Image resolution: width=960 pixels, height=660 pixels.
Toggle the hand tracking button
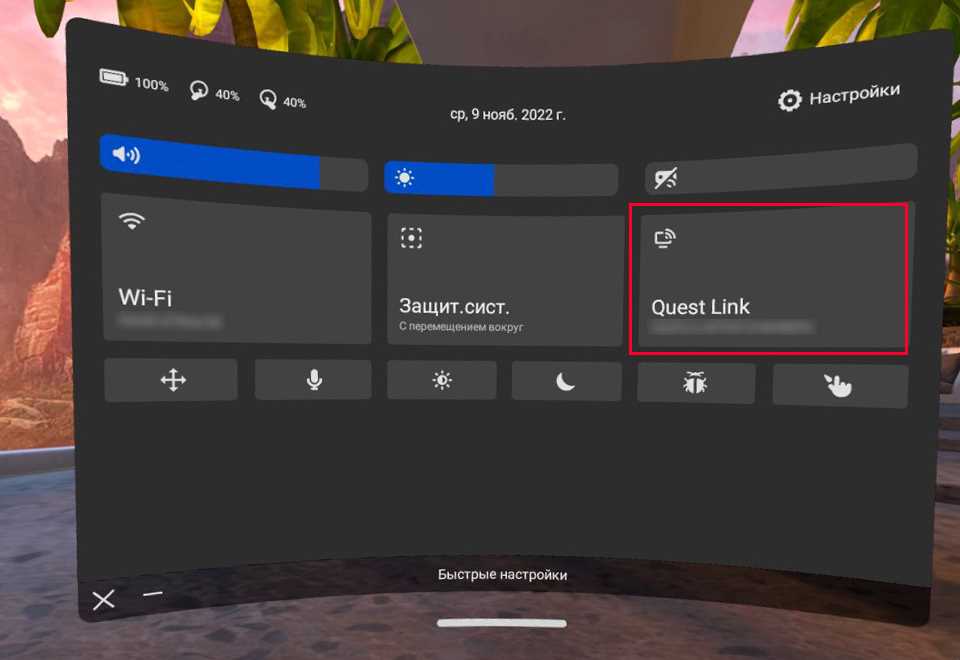840,386
